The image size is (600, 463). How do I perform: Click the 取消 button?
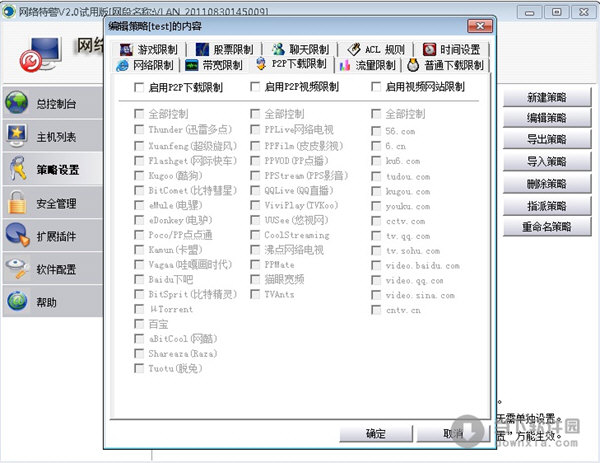point(453,434)
